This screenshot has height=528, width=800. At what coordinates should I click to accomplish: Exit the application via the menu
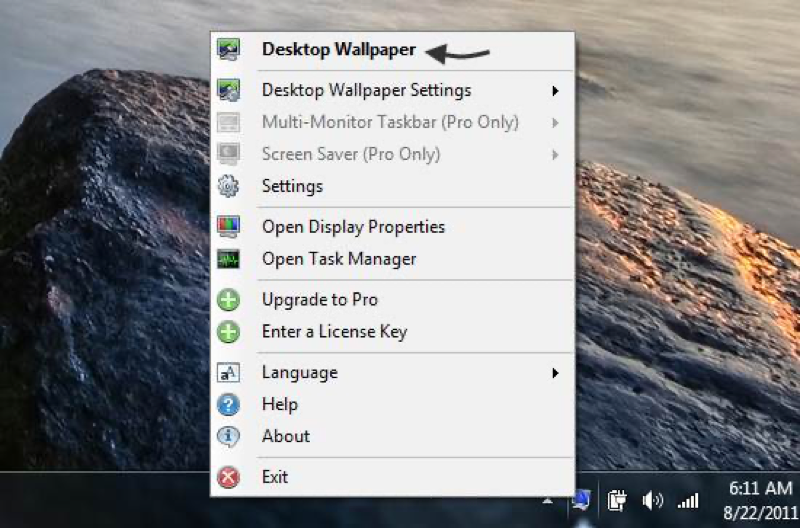coord(392,477)
